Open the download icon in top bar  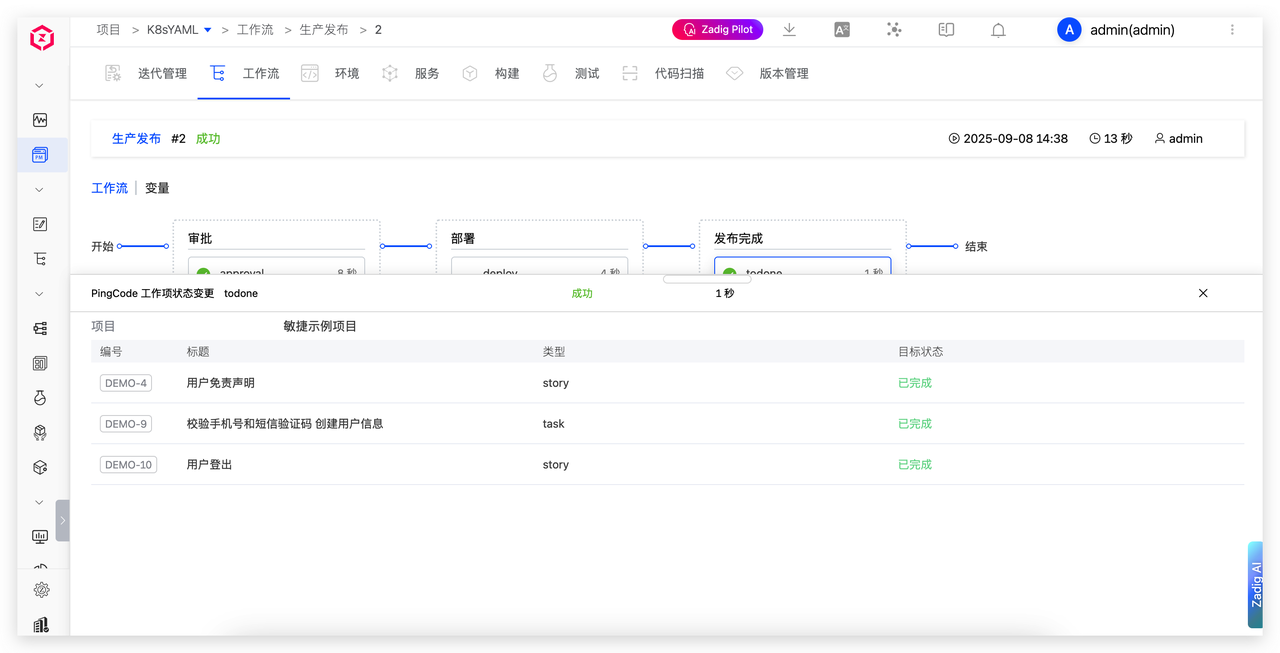(x=789, y=30)
